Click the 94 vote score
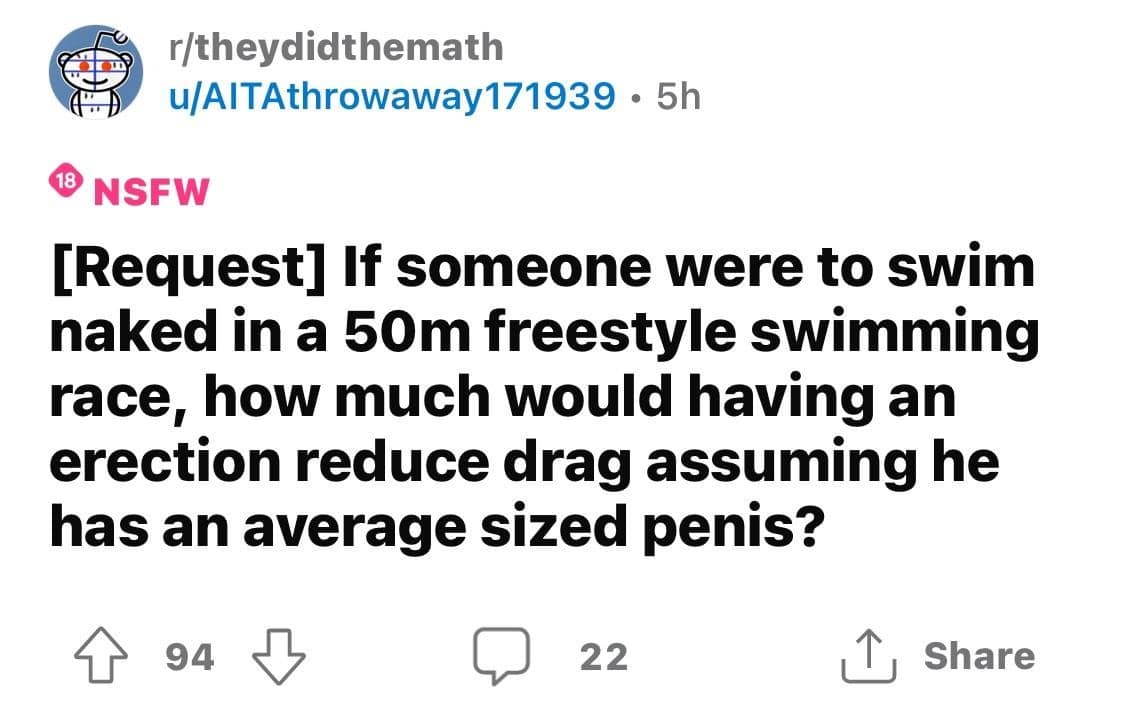 188,657
